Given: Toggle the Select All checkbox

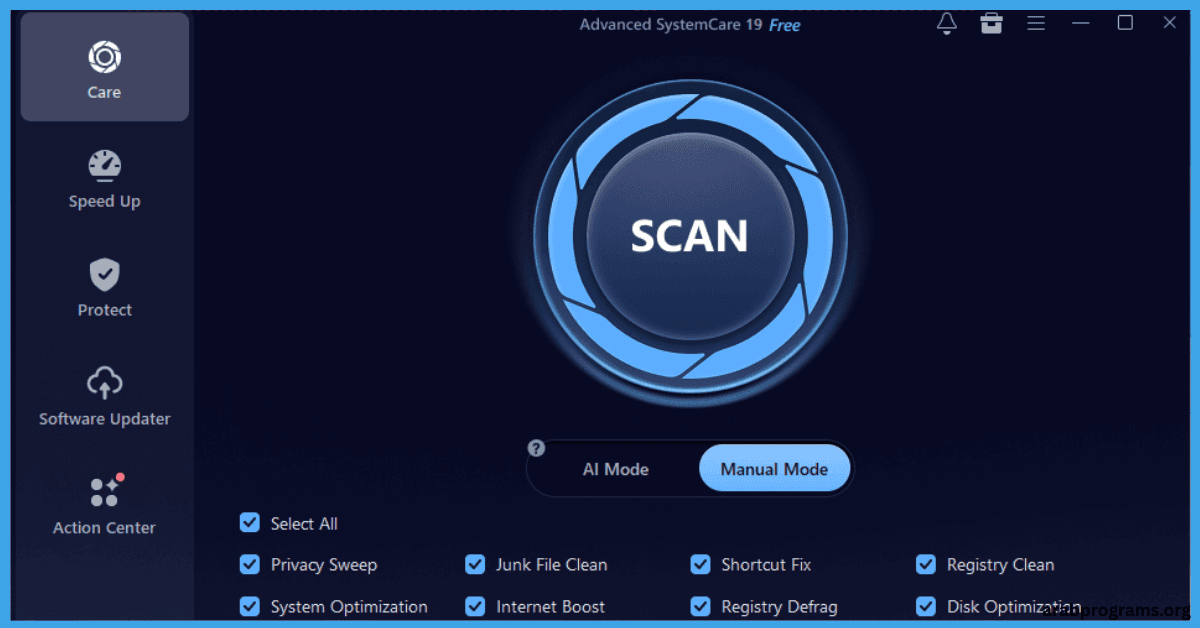Looking at the screenshot, I should click(x=250, y=523).
